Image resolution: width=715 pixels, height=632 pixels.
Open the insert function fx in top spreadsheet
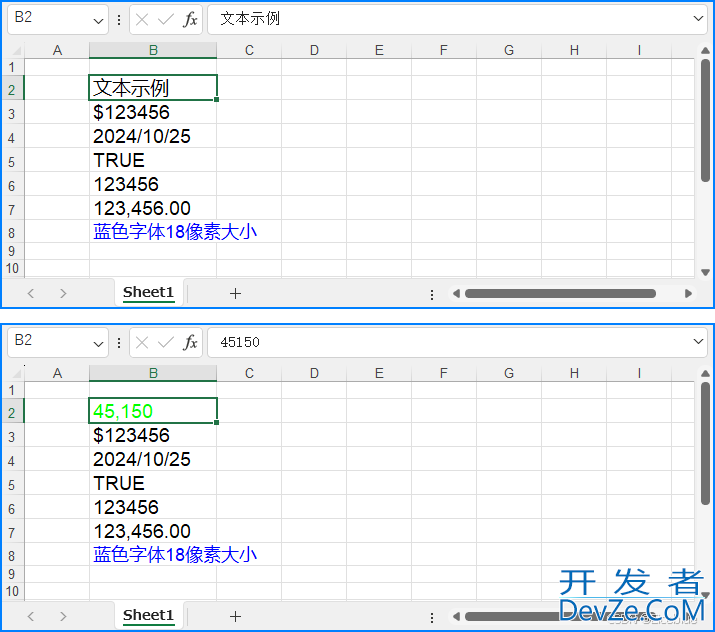tap(190, 20)
